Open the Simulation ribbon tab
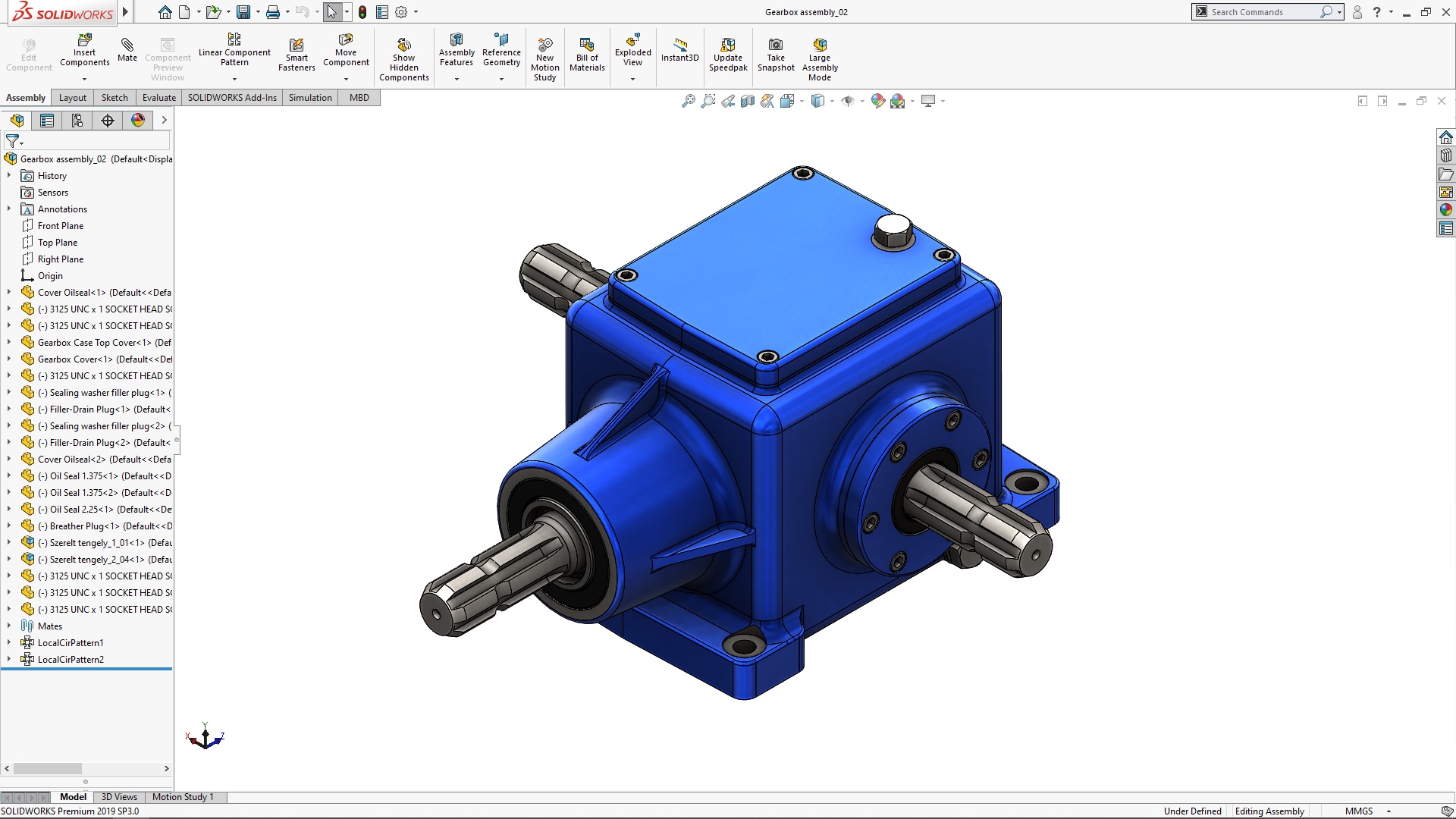The width and height of the screenshot is (1456, 819). click(310, 97)
